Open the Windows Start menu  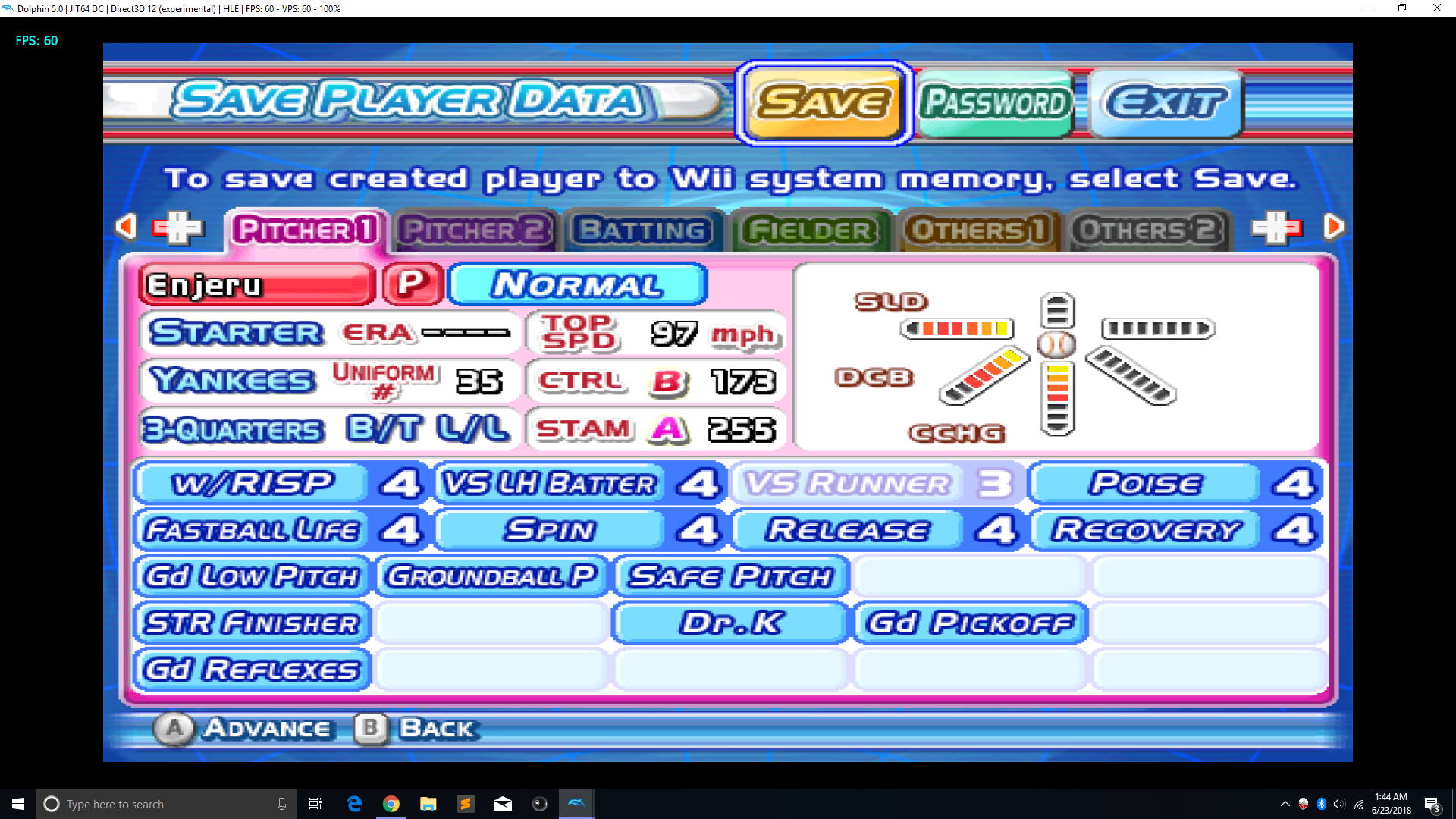tap(18, 804)
